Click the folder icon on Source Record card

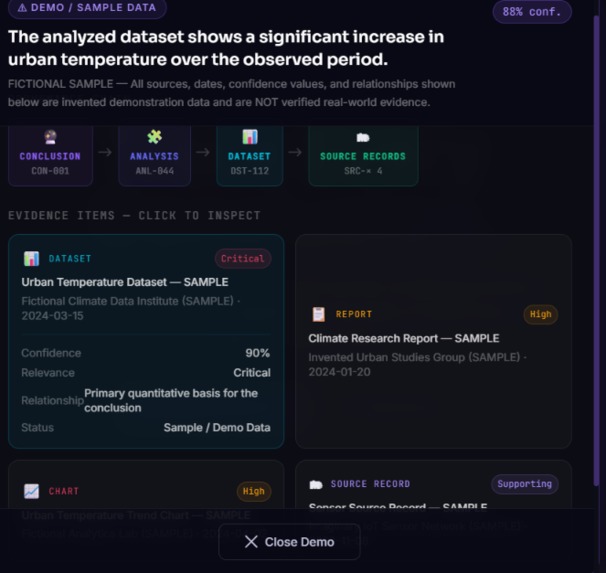pyautogui.click(x=316, y=485)
